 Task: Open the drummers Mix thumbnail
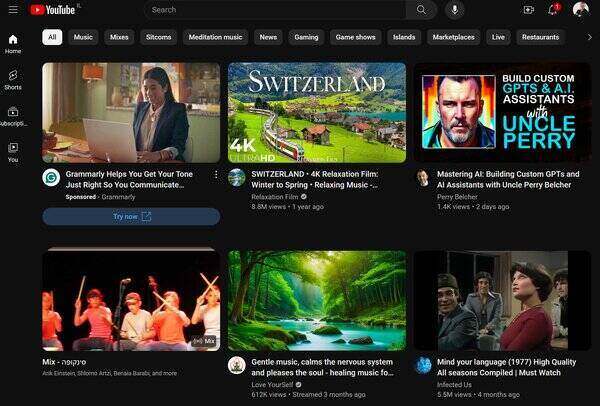[x=131, y=301]
